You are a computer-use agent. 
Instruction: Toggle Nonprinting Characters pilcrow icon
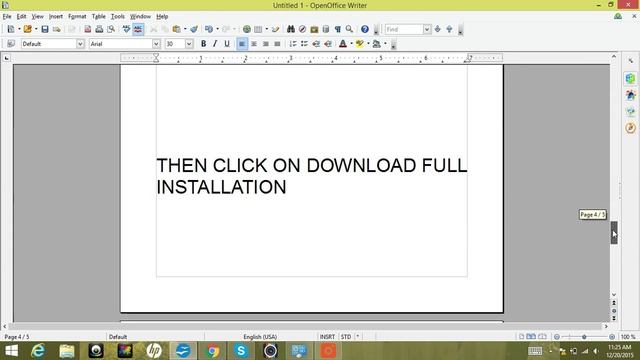click(x=338, y=29)
